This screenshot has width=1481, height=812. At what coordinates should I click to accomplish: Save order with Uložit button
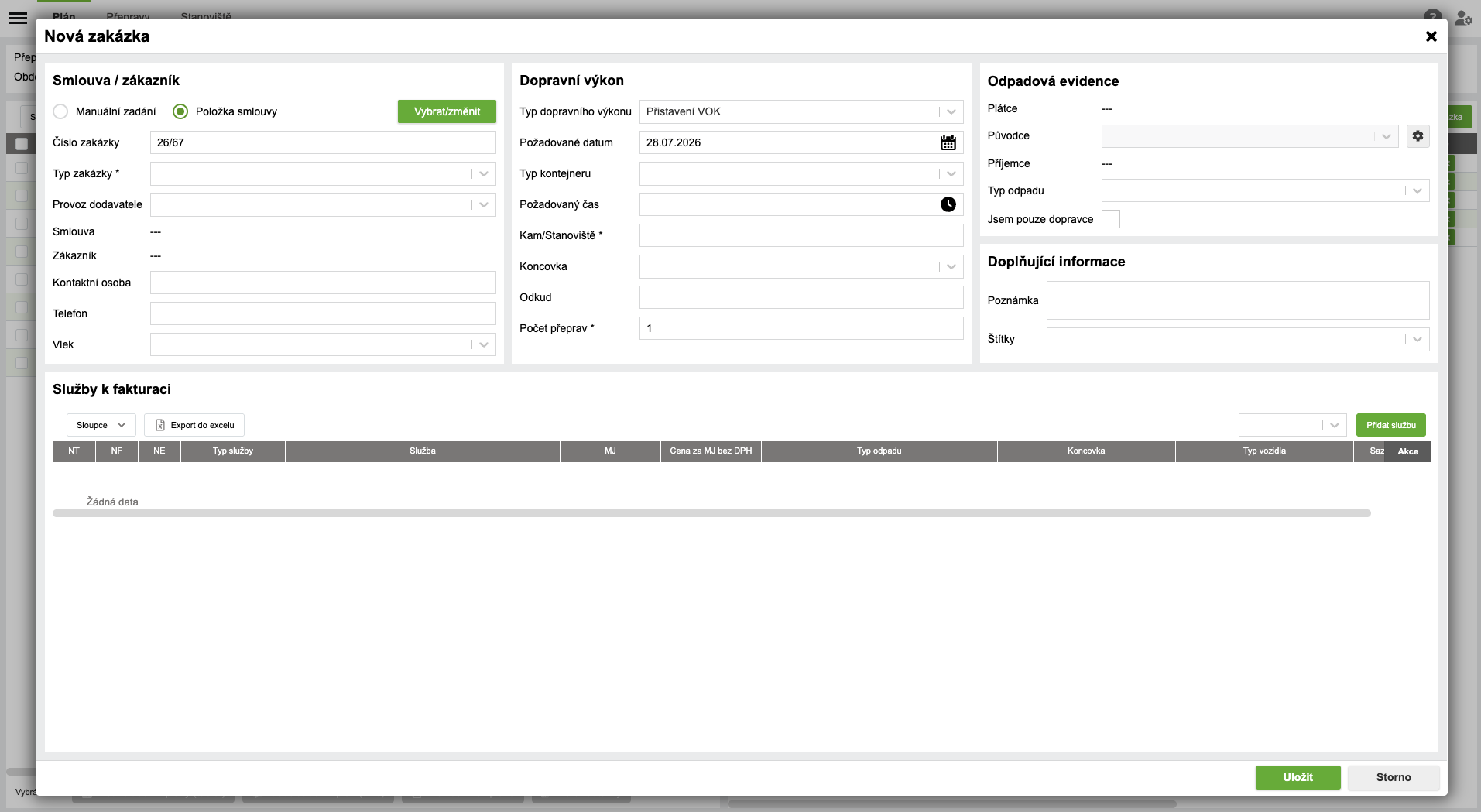pos(1298,777)
